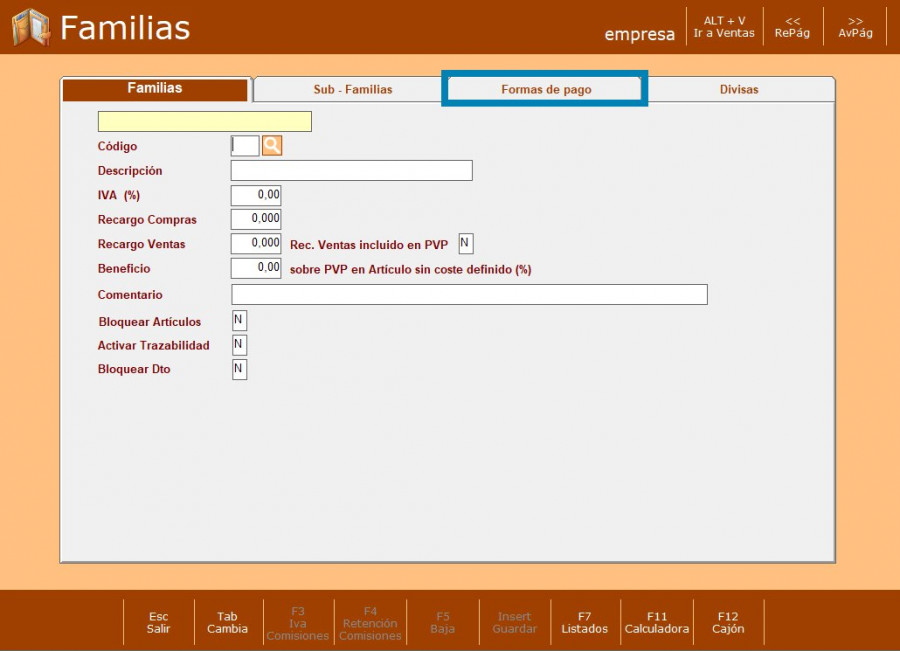Toggle the Activar Trazabilidad N box
The height and width of the screenshot is (651, 900).
(239, 345)
